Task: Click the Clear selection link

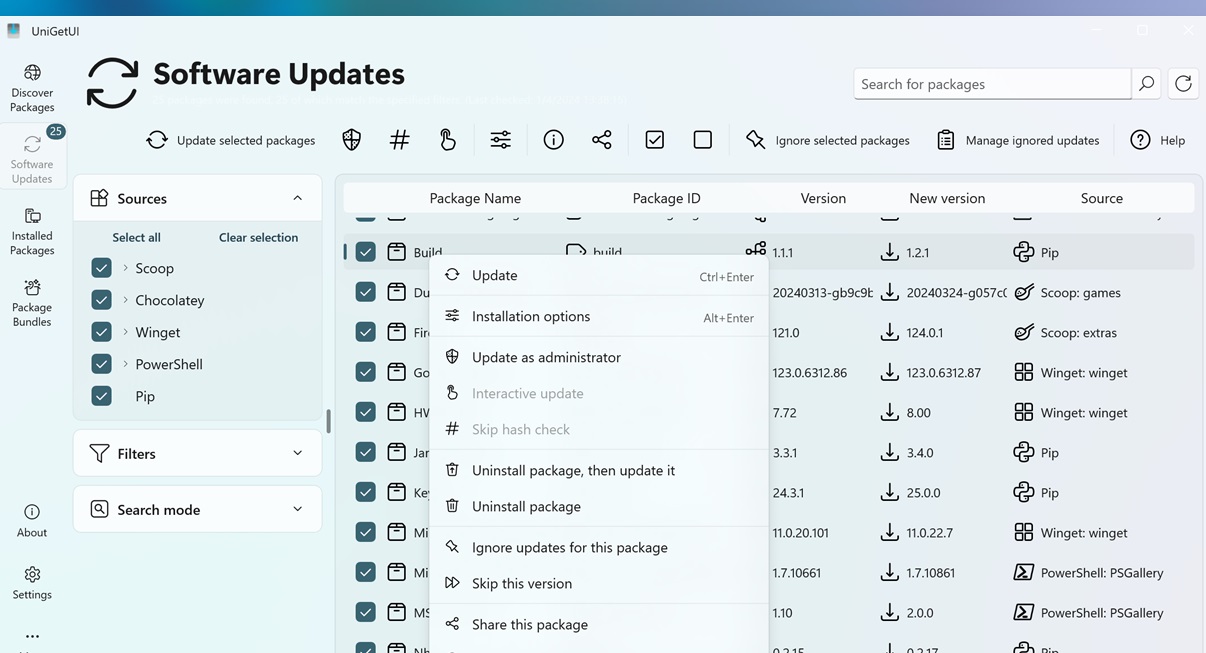Action: click(257, 237)
